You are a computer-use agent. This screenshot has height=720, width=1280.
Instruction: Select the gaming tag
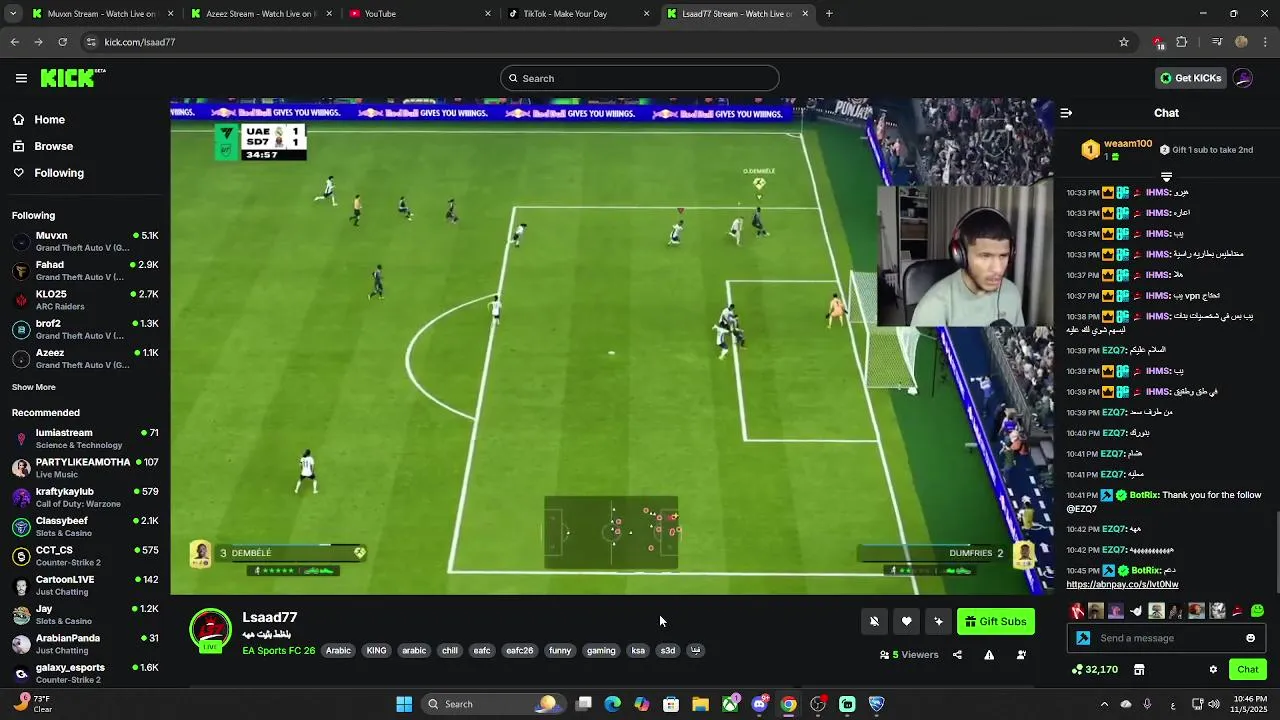coord(601,651)
